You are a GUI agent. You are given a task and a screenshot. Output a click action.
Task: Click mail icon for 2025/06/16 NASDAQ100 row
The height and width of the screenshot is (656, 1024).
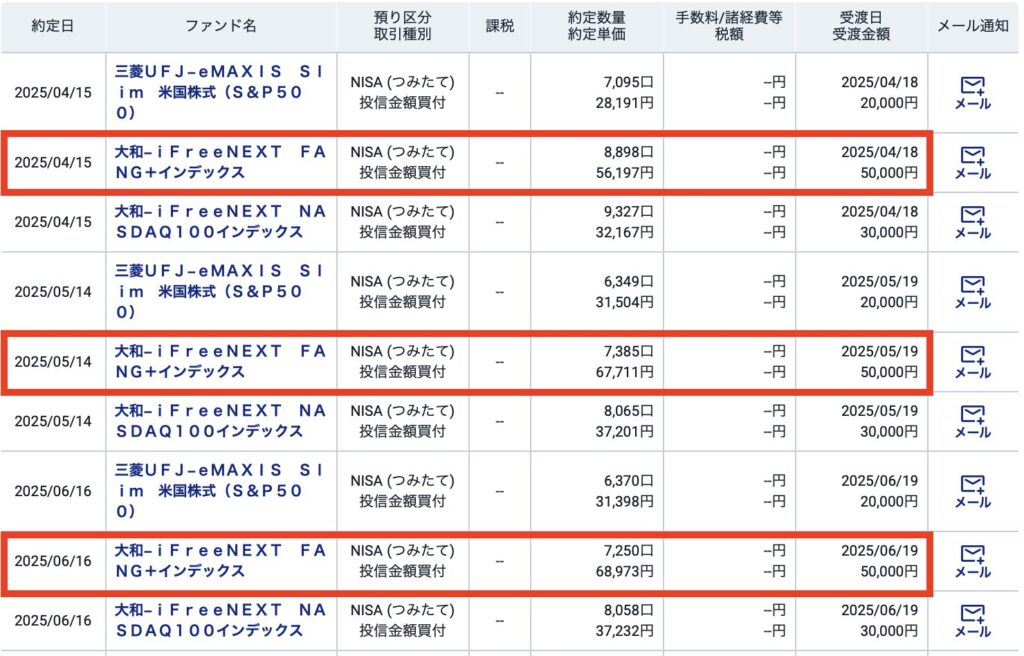972,621
